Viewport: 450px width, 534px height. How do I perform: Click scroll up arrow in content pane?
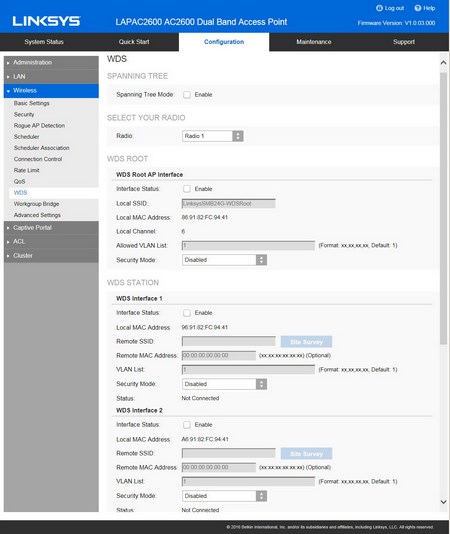(x=443, y=63)
